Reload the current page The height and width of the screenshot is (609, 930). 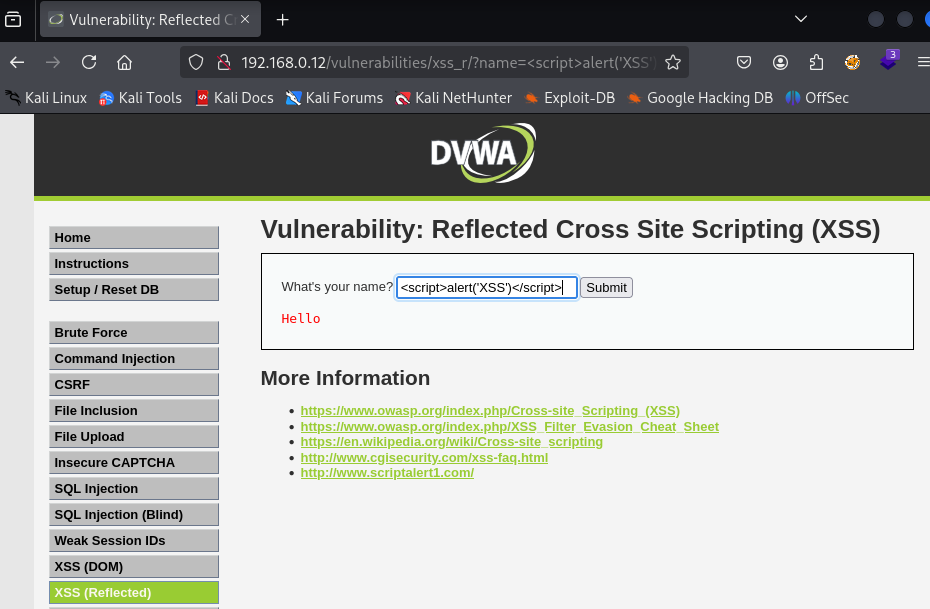[x=89, y=62]
